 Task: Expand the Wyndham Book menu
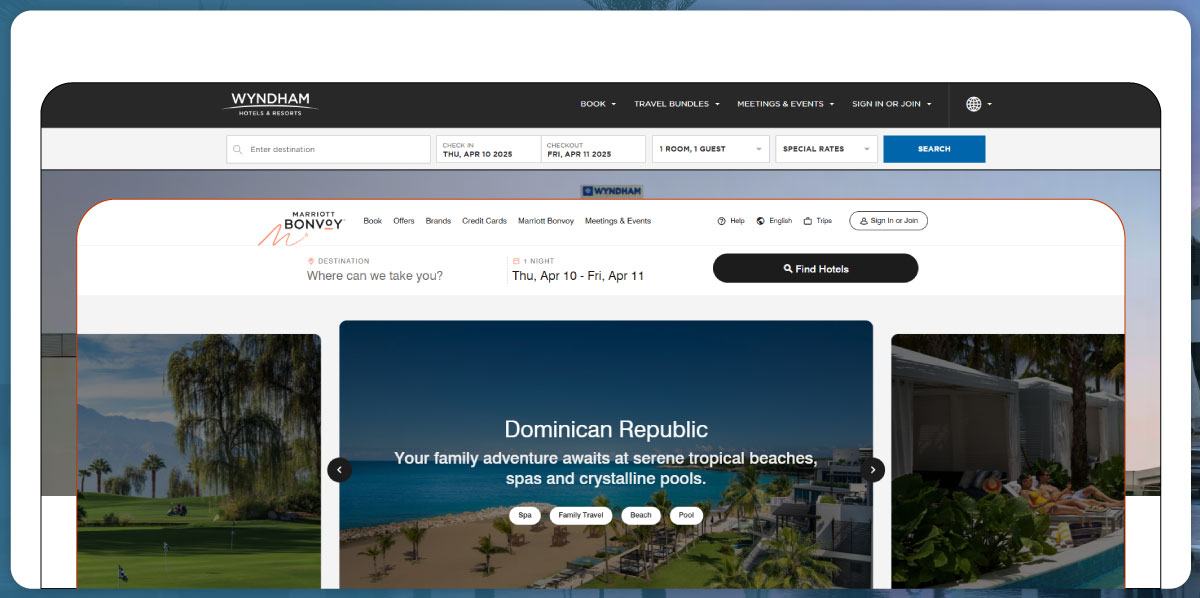pyautogui.click(x=598, y=104)
